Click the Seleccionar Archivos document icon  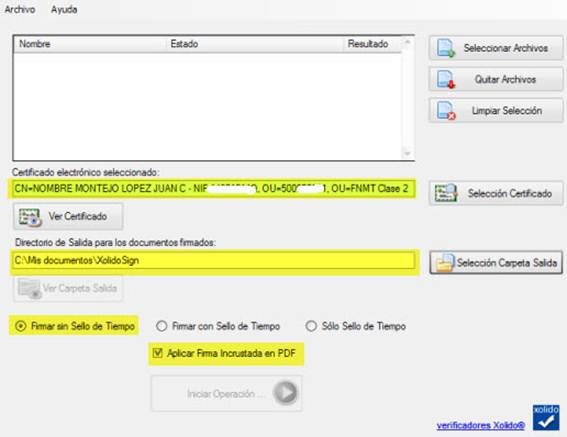(x=446, y=48)
